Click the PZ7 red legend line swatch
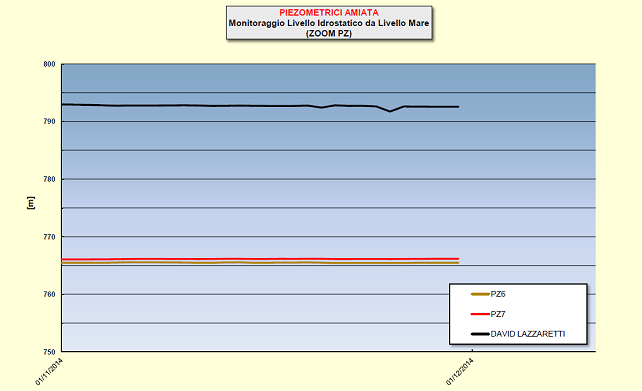 point(480,314)
